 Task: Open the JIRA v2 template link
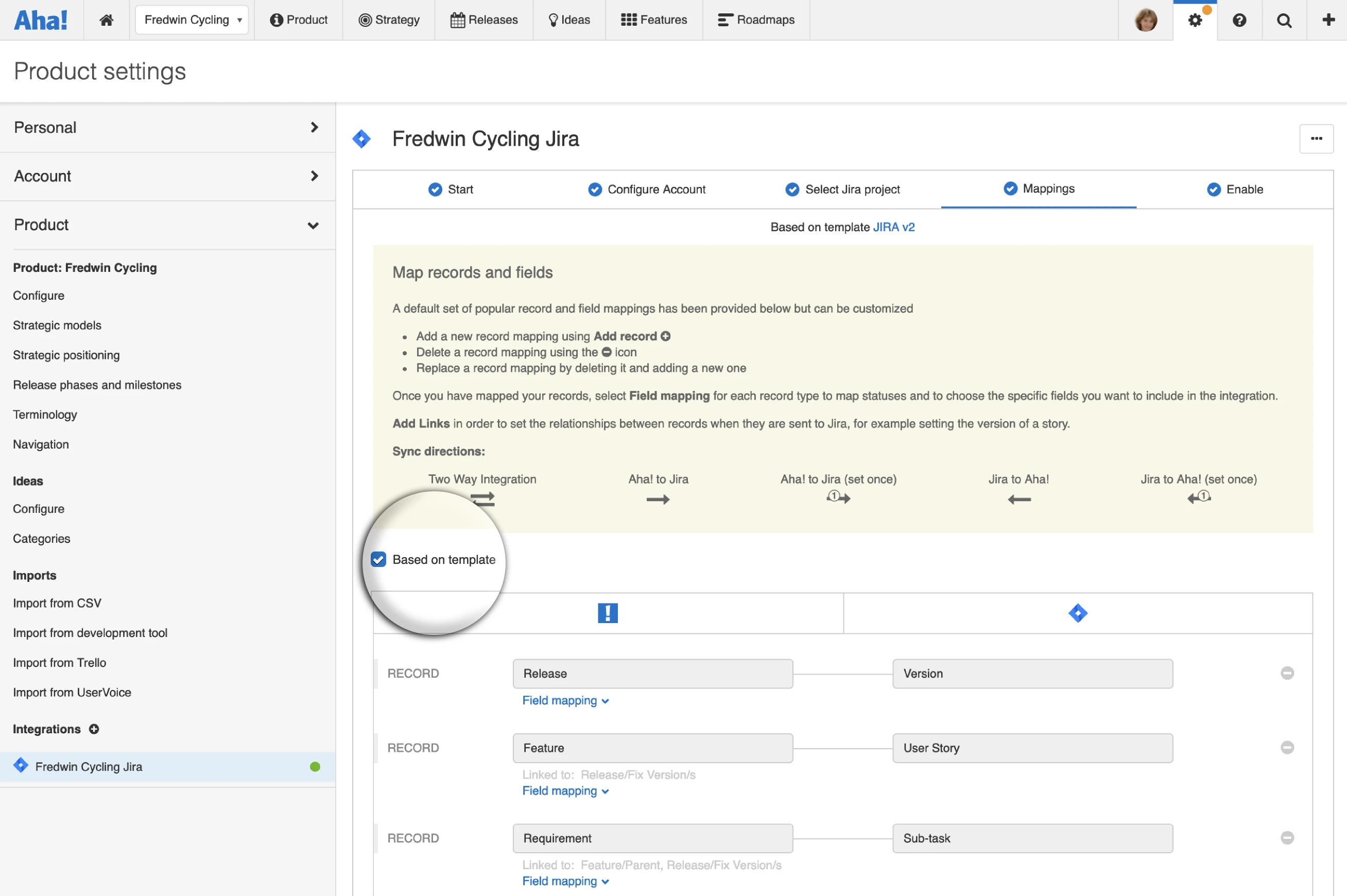click(893, 227)
